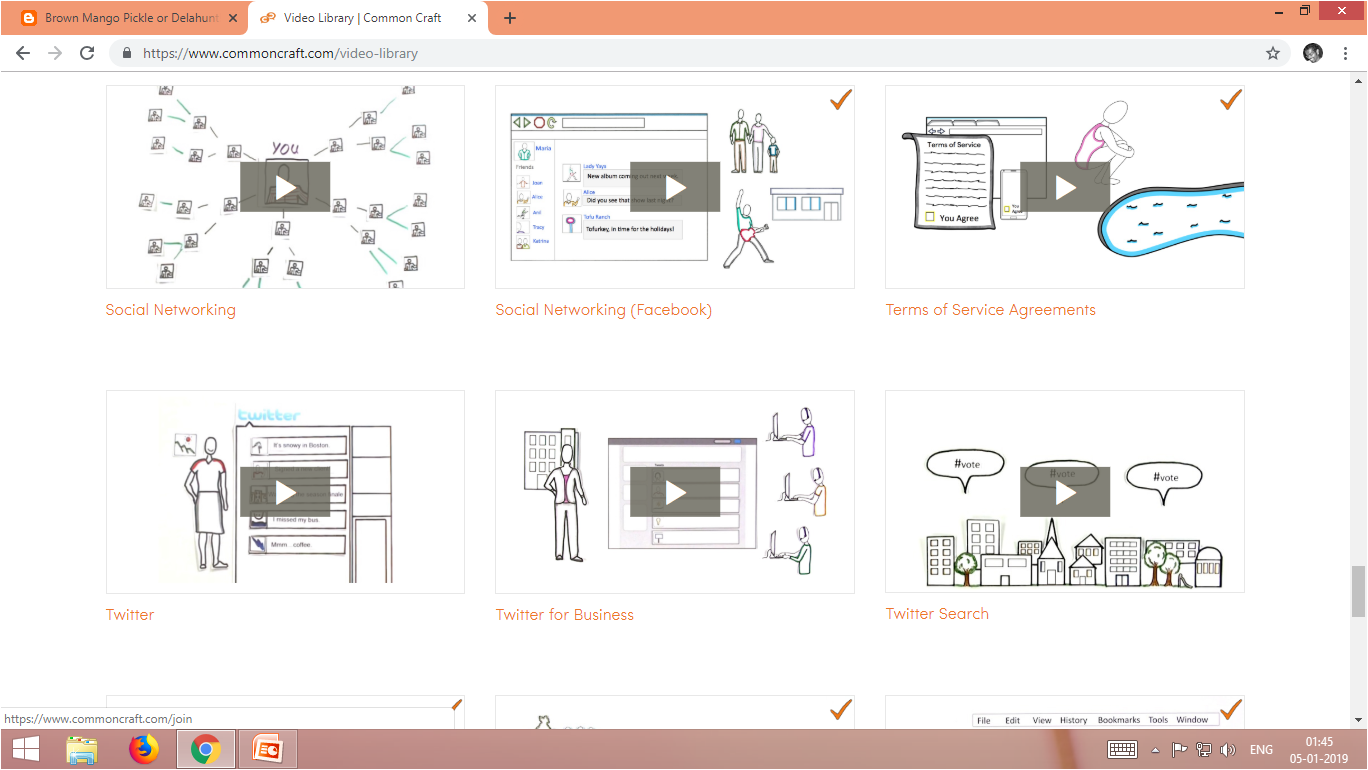
Task: Change input language ENG indicator
Action: (1261, 749)
